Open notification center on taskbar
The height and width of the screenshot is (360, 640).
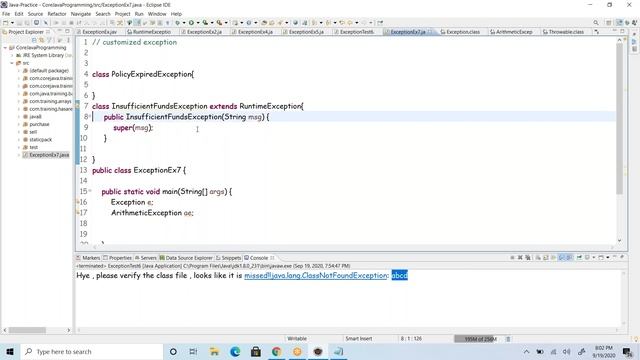pyautogui.click(x=627, y=351)
